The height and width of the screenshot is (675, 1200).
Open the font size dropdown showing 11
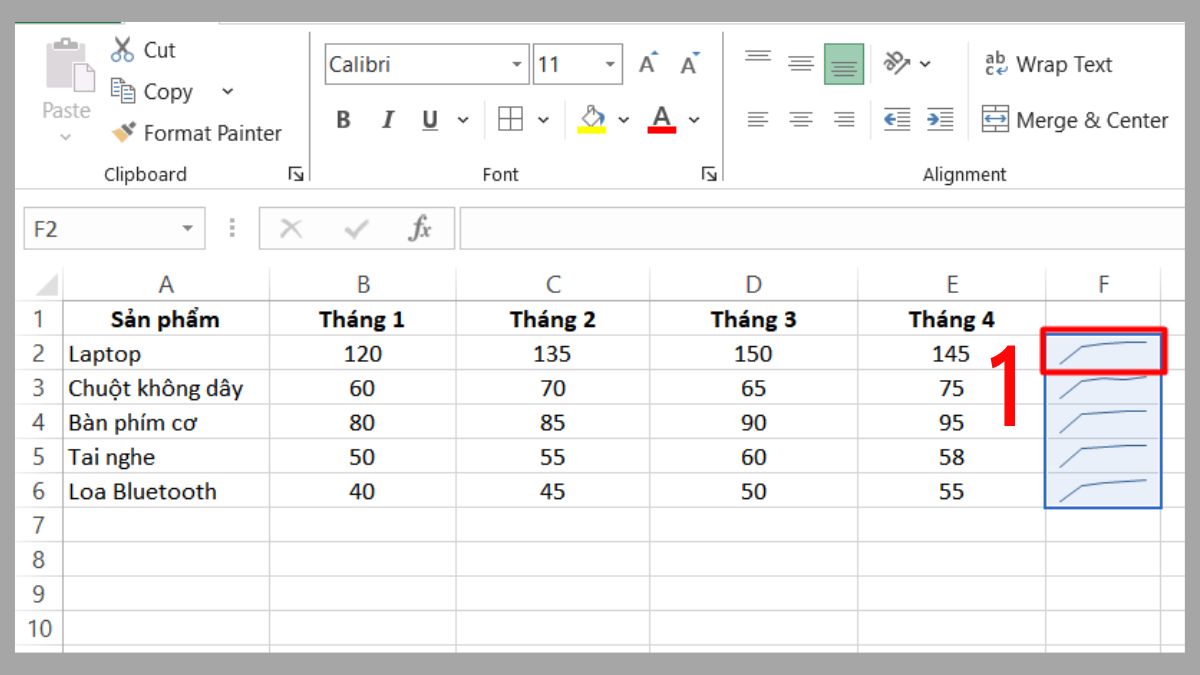pyautogui.click(x=608, y=62)
